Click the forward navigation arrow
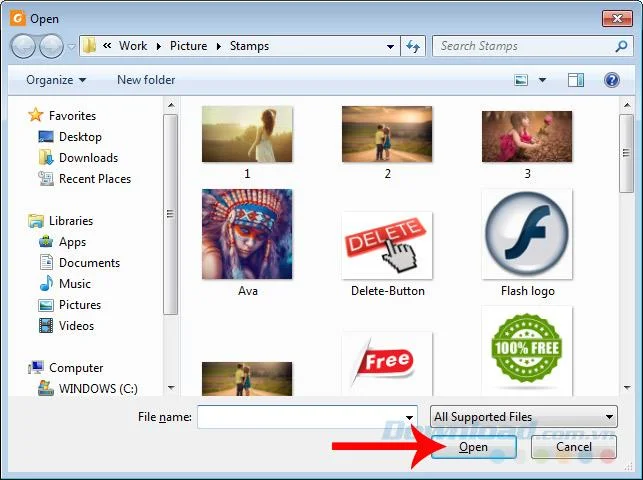 (51, 46)
